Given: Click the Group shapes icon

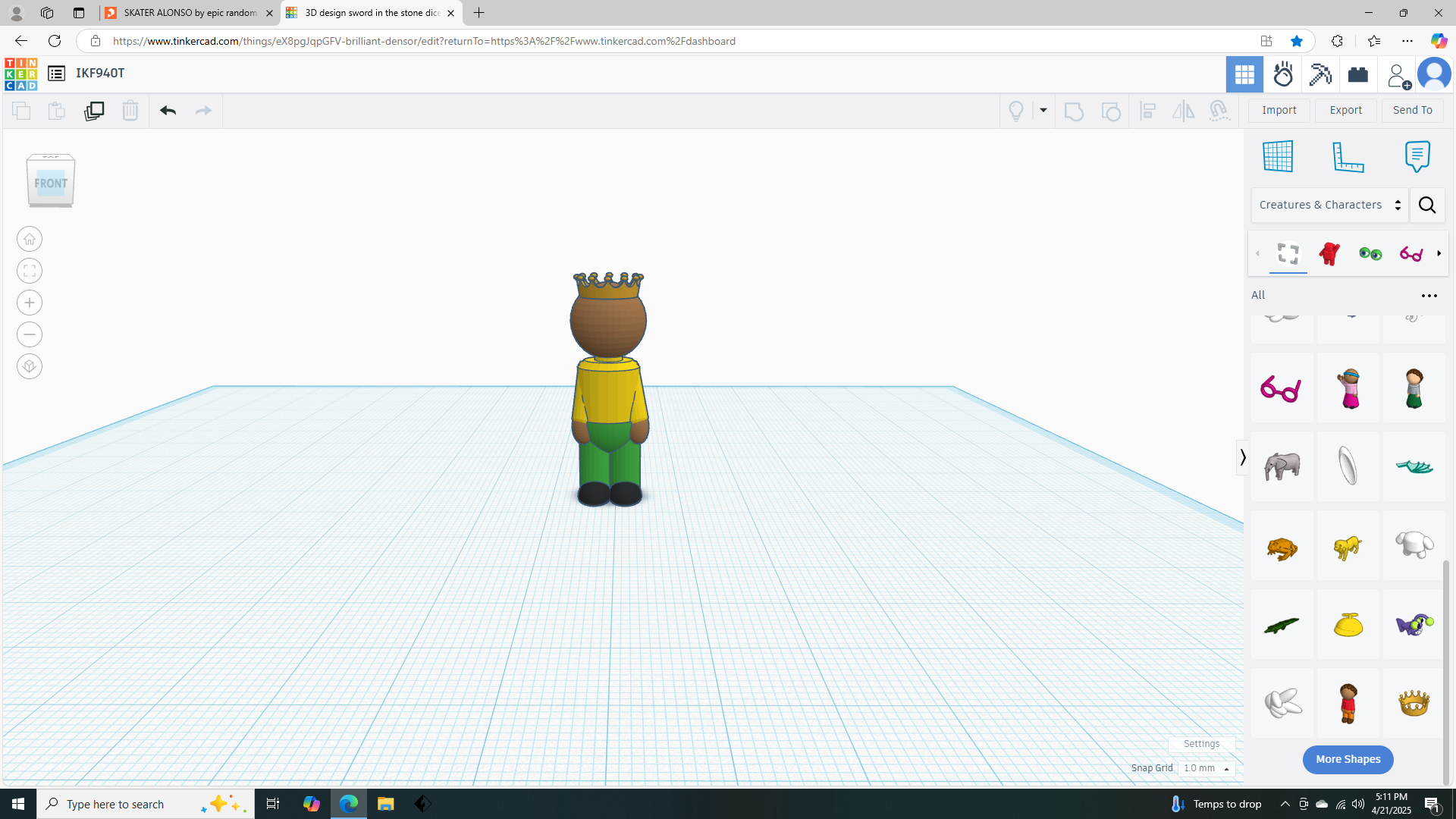Looking at the screenshot, I should click(x=1074, y=111).
